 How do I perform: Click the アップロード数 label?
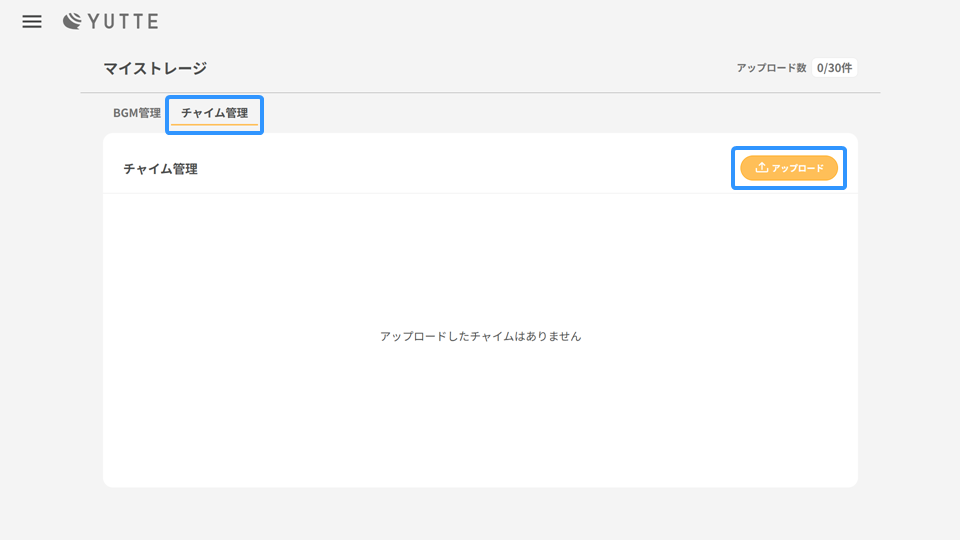click(771, 68)
